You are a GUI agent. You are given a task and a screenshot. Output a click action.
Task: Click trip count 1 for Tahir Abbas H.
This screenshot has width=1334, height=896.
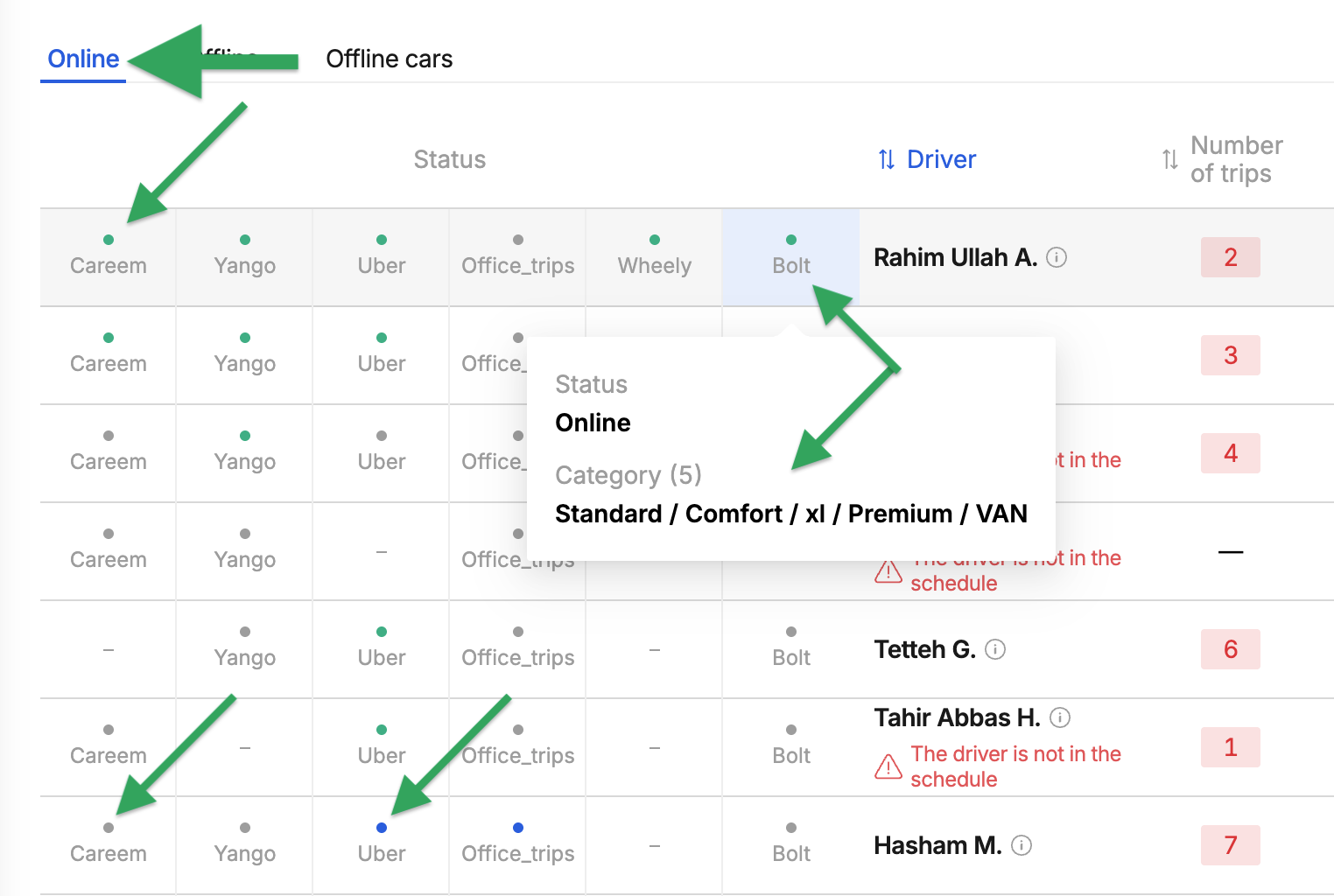(x=1231, y=747)
